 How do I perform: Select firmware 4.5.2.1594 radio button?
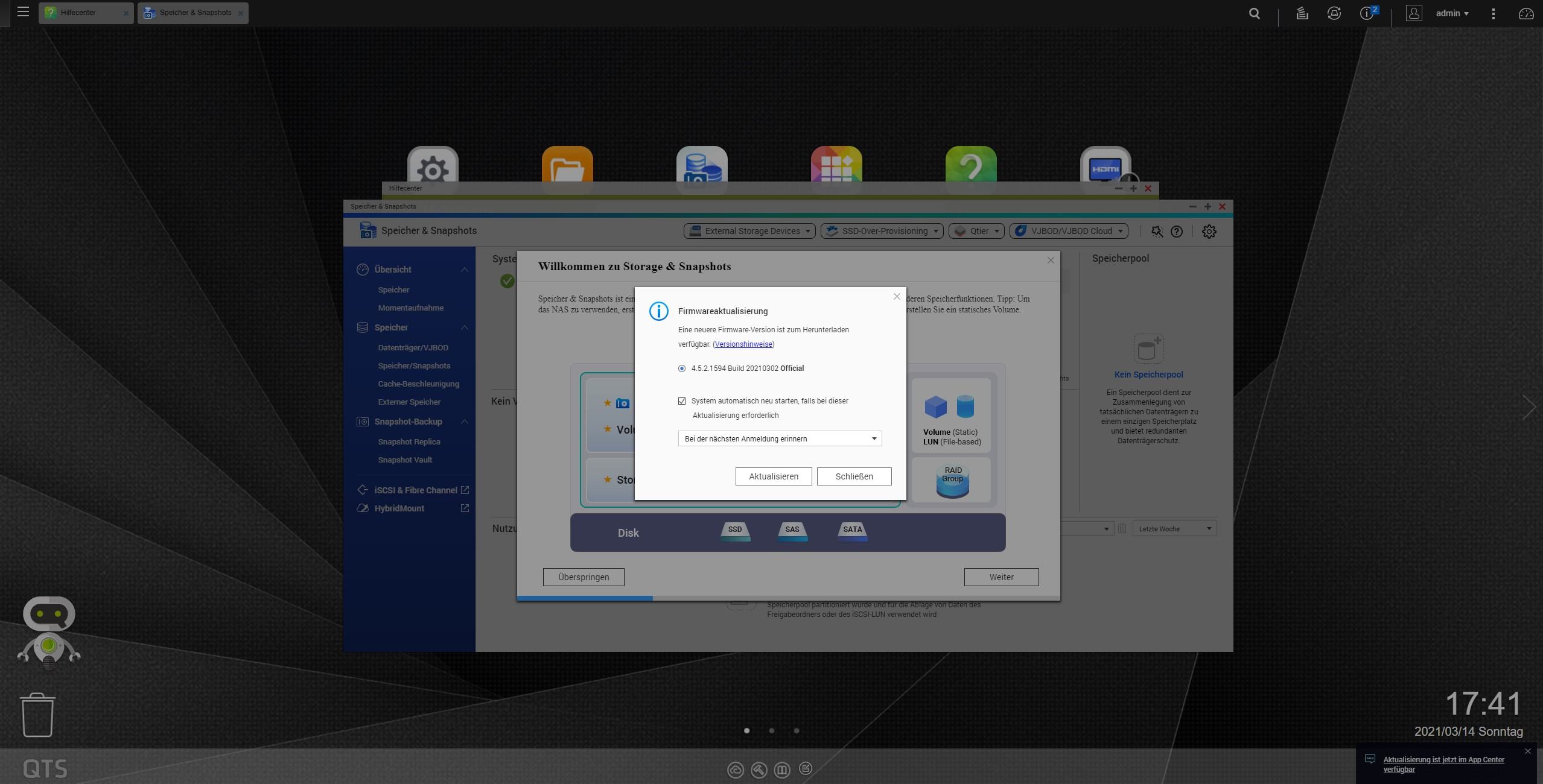pyautogui.click(x=682, y=368)
